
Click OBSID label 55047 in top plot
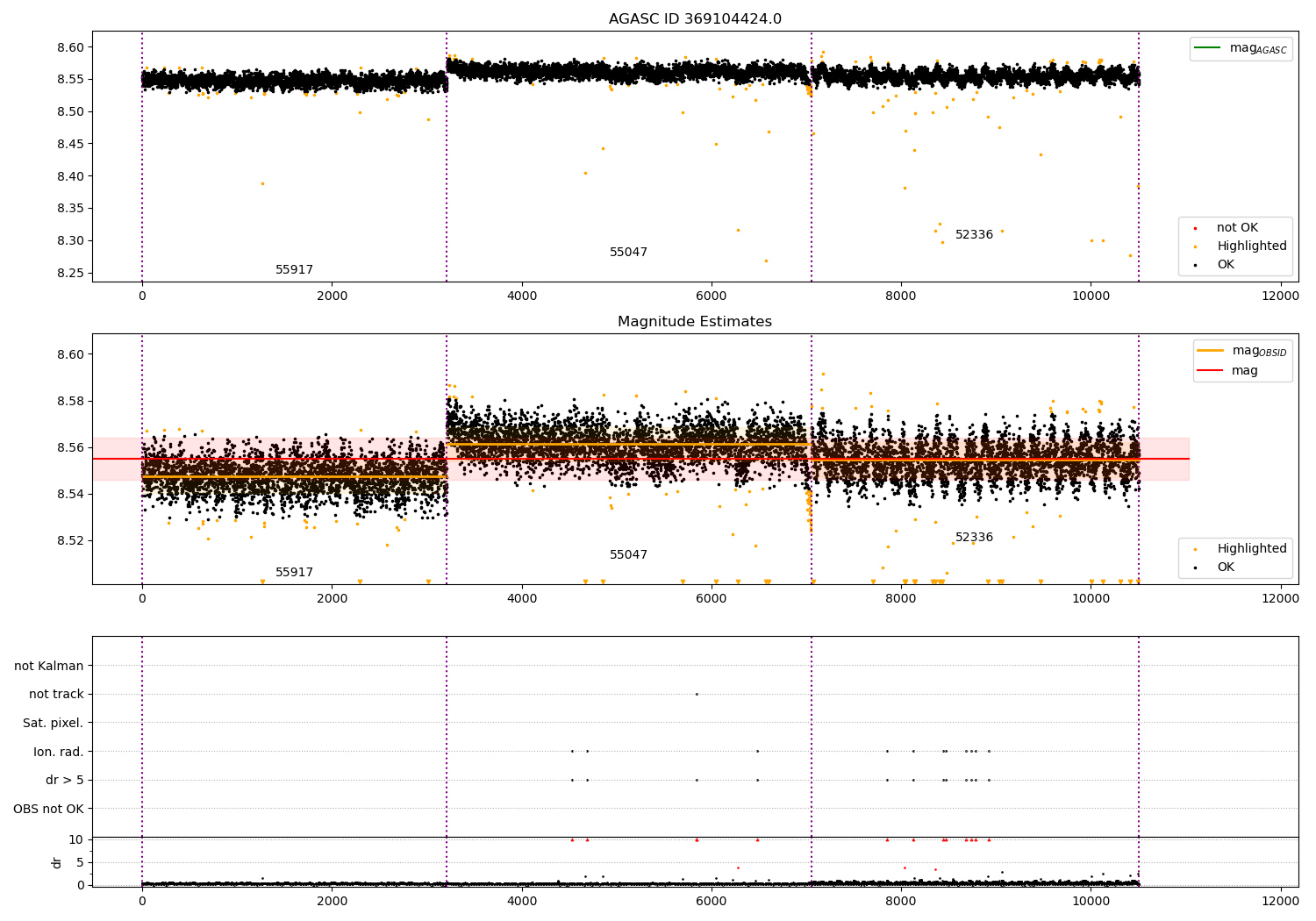(x=628, y=253)
